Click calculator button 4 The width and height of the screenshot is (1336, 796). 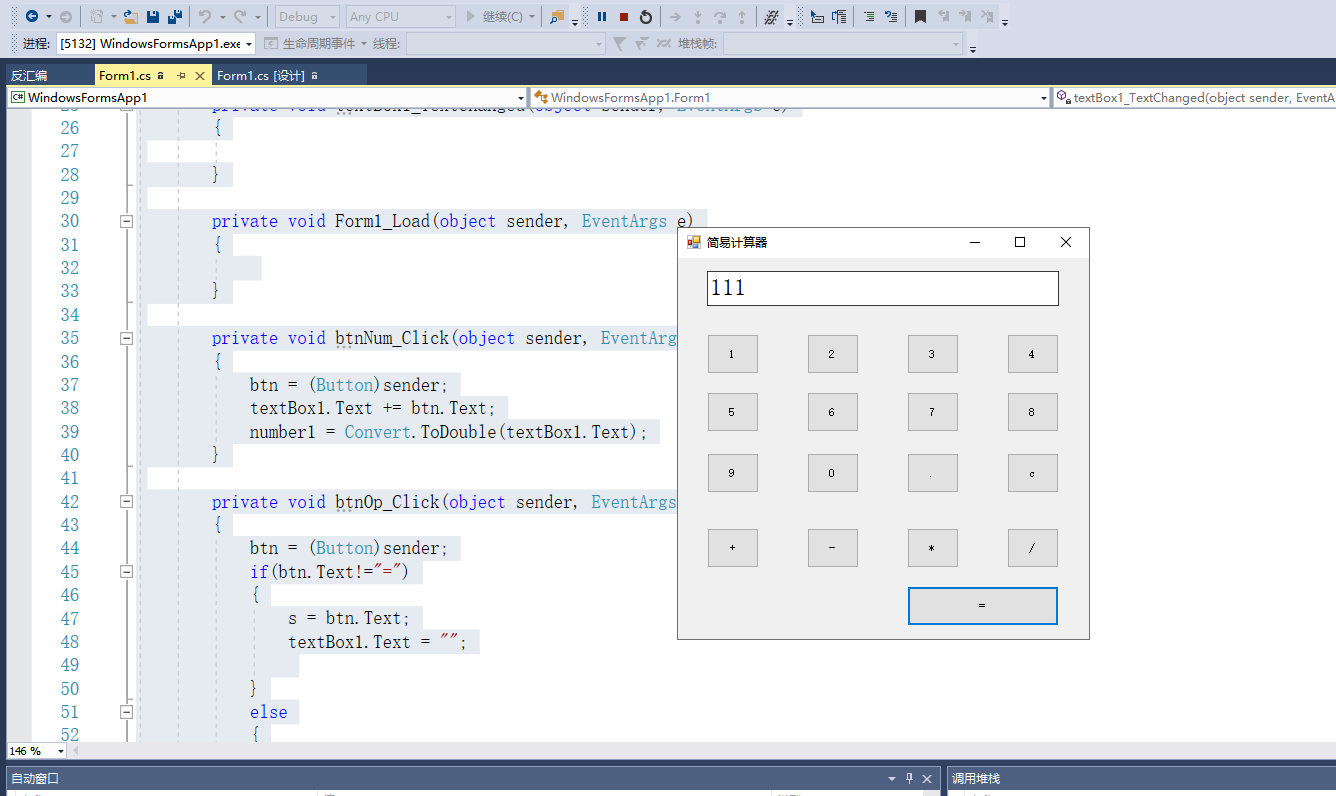pyautogui.click(x=1033, y=354)
